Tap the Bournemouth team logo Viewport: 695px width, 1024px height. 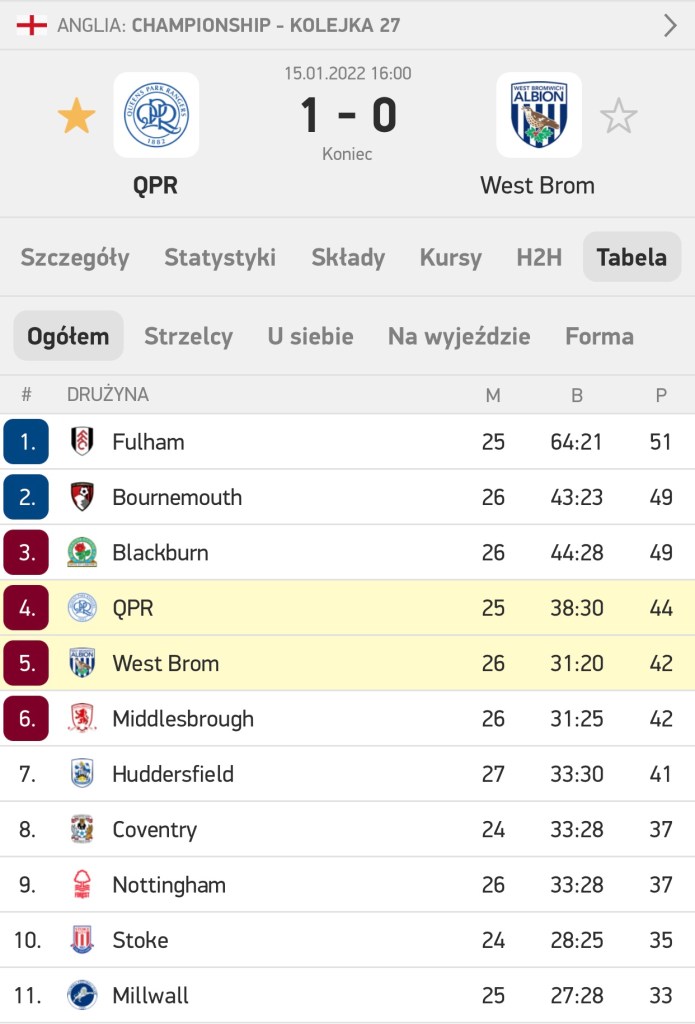coord(82,497)
